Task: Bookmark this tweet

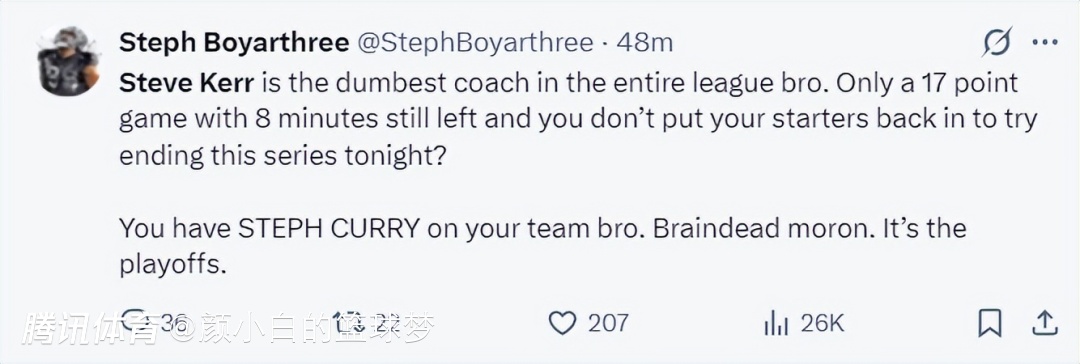Action: point(990,323)
